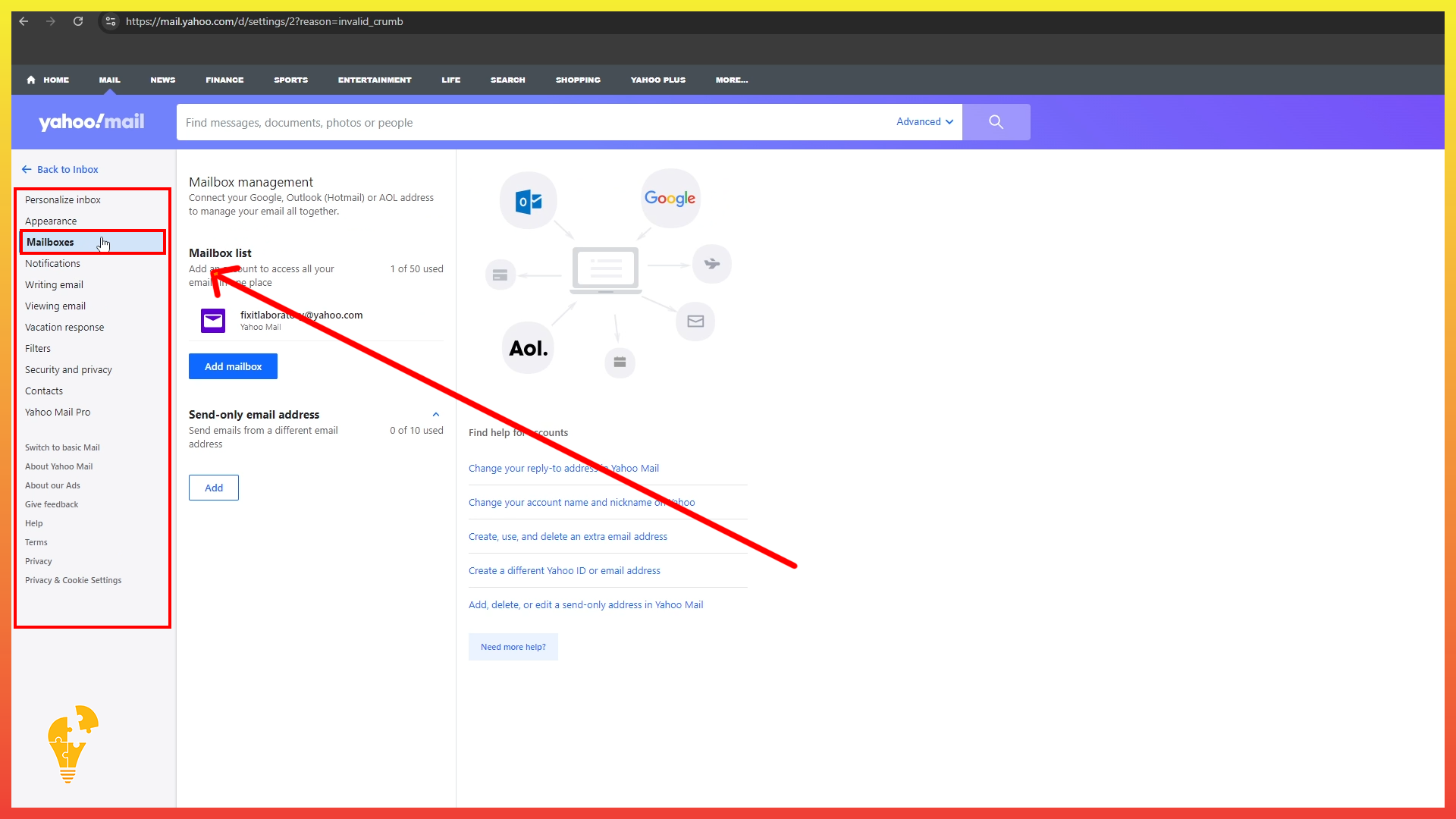The image size is (1456, 819).
Task: Click Terms in settings sidebar
Action: click(36, 542)
